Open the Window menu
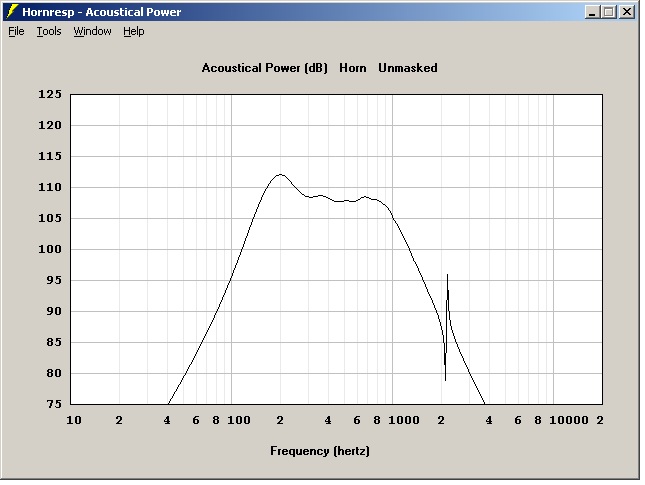This screenshot has width=645, height=485. 93,31
